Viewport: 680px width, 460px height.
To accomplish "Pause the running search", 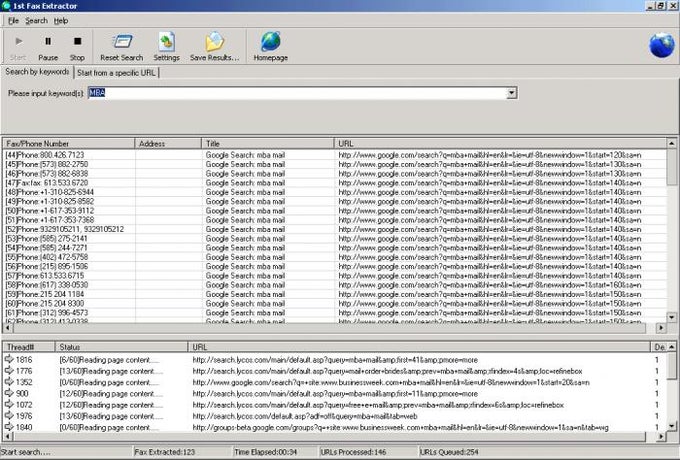I will [x=48, y=47].
